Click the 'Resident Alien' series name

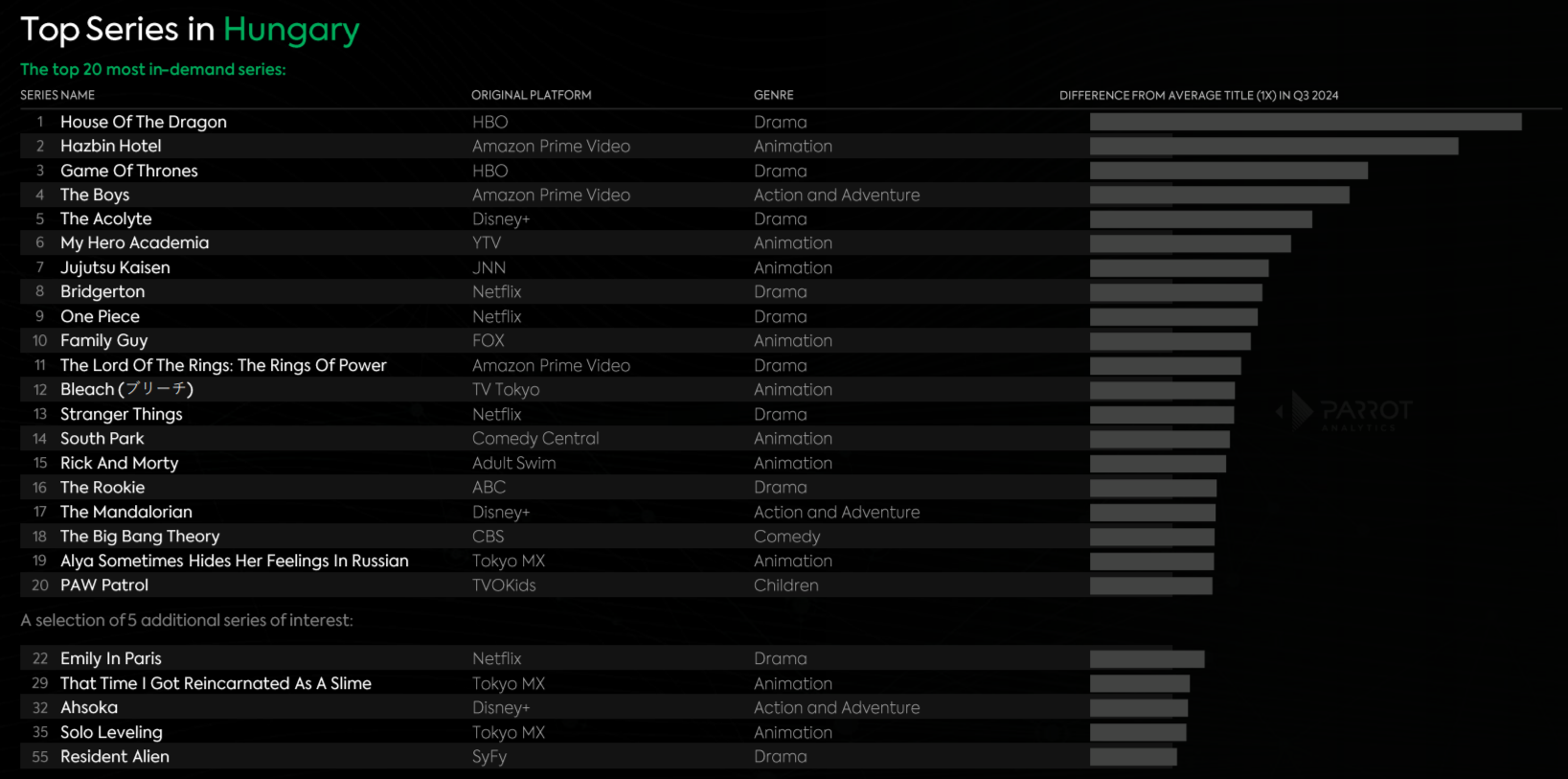tap(115, 756)
